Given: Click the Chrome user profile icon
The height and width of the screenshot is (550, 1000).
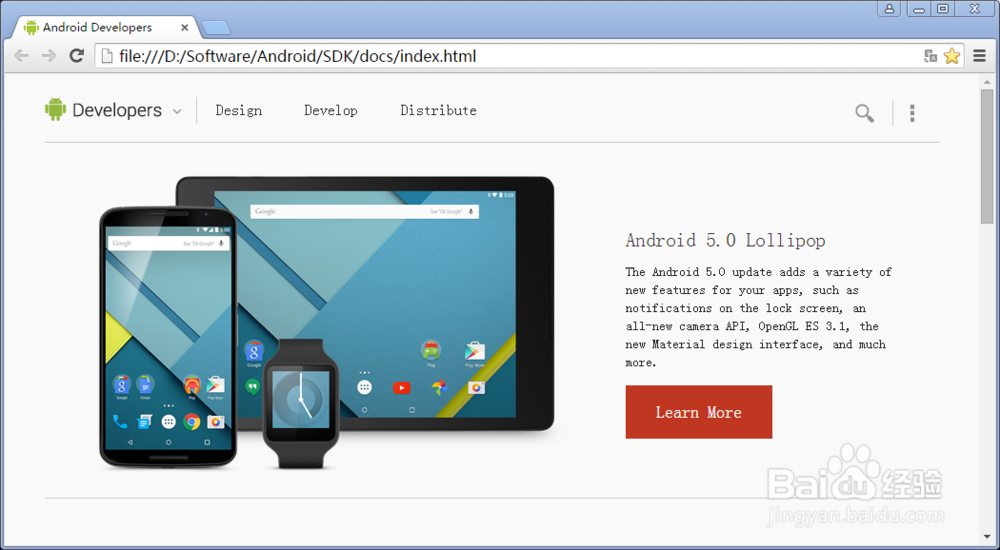Looking at the screenshot, I should pos(889,9).
